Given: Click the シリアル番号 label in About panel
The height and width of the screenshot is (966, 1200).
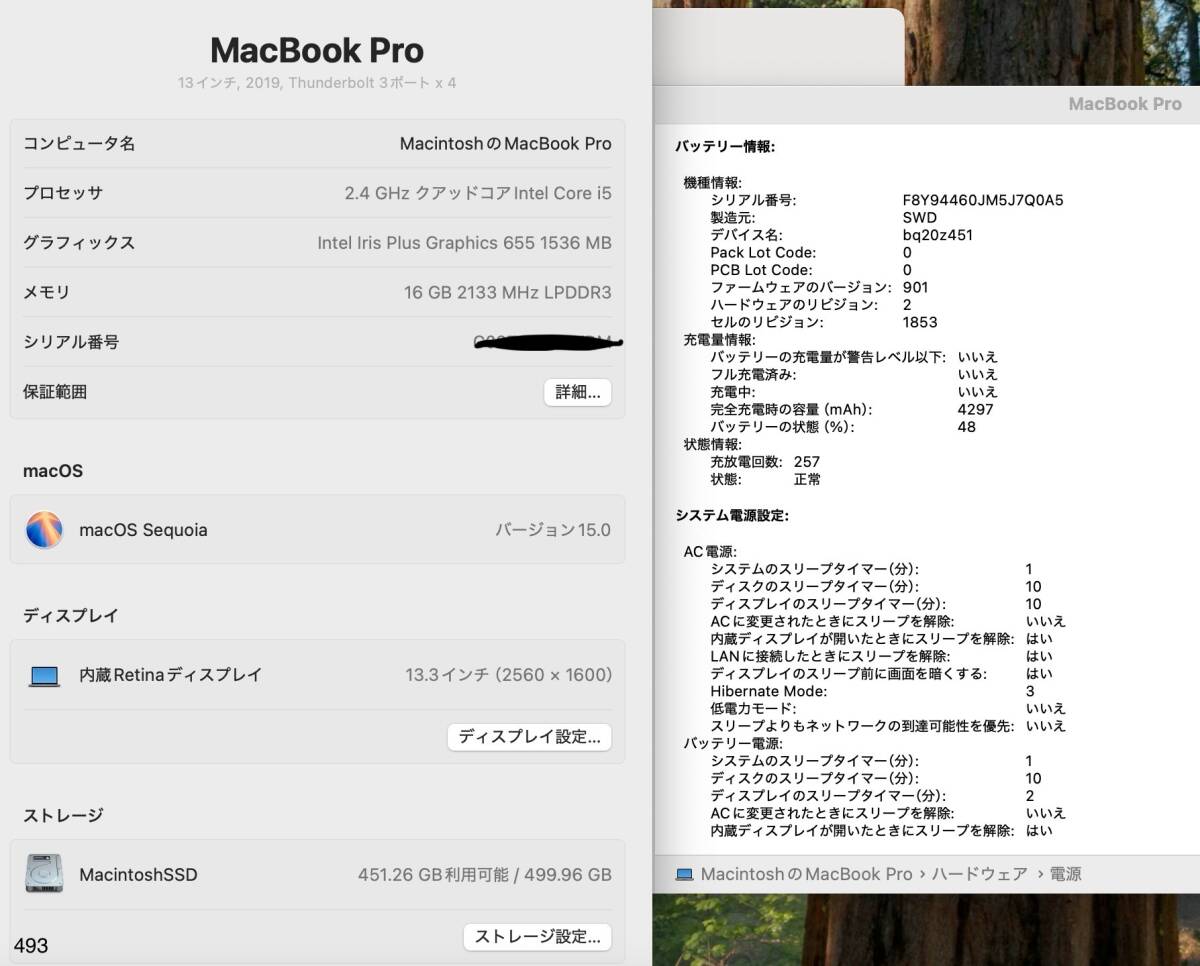Looking at the screenshot, I should click(71, 342).
